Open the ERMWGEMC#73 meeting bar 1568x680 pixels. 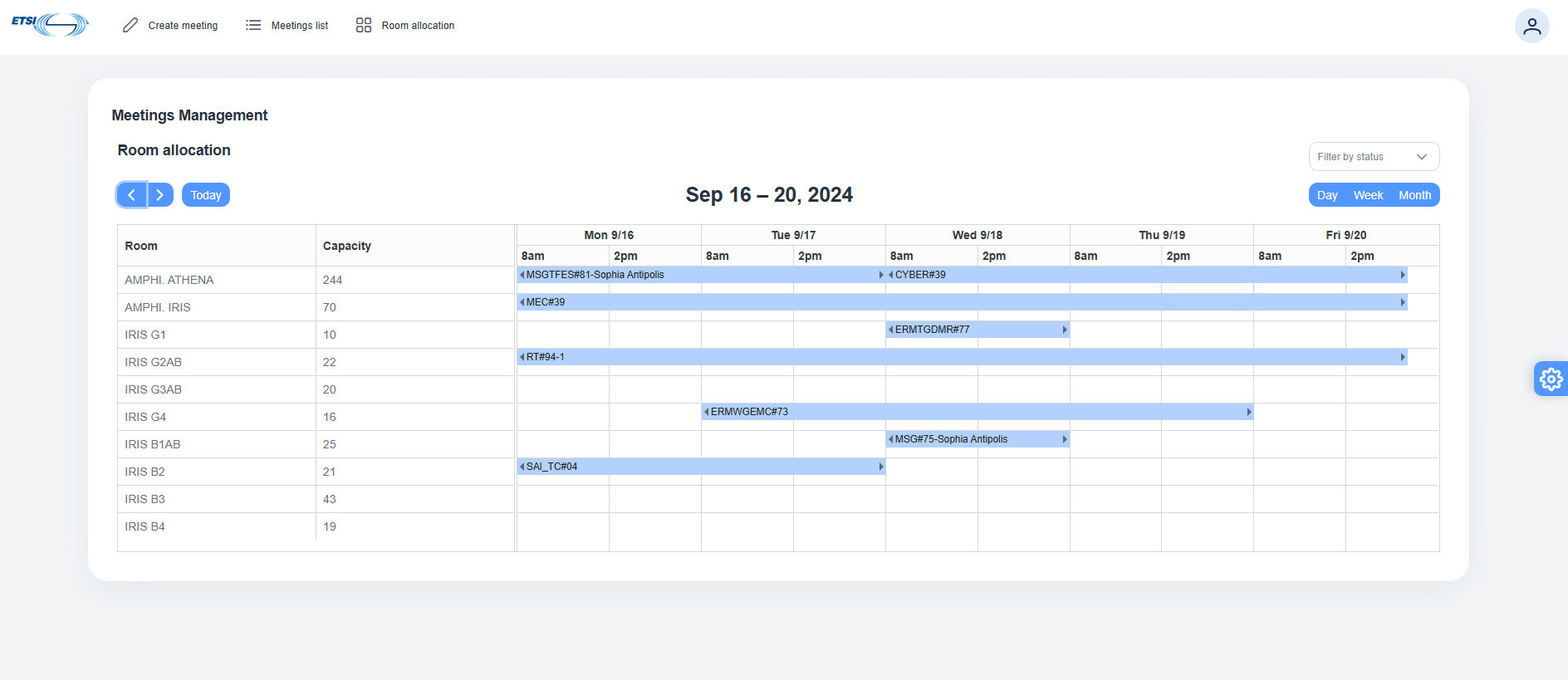[978, 412]
